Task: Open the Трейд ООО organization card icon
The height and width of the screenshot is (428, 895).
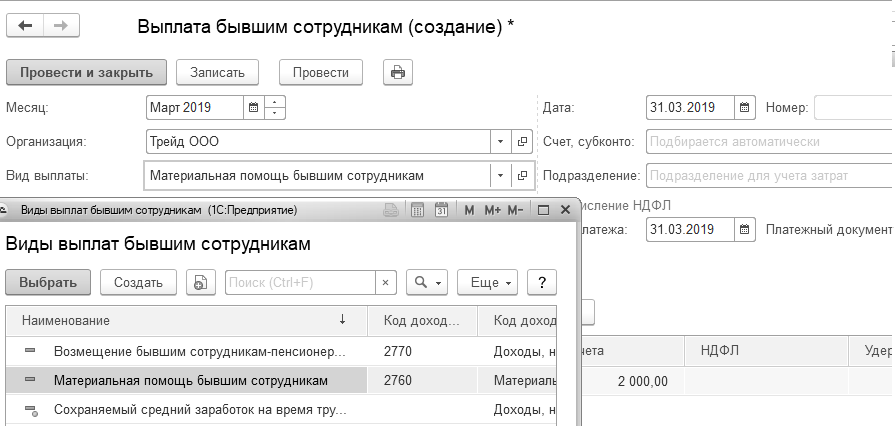Action: pos(522,142)
